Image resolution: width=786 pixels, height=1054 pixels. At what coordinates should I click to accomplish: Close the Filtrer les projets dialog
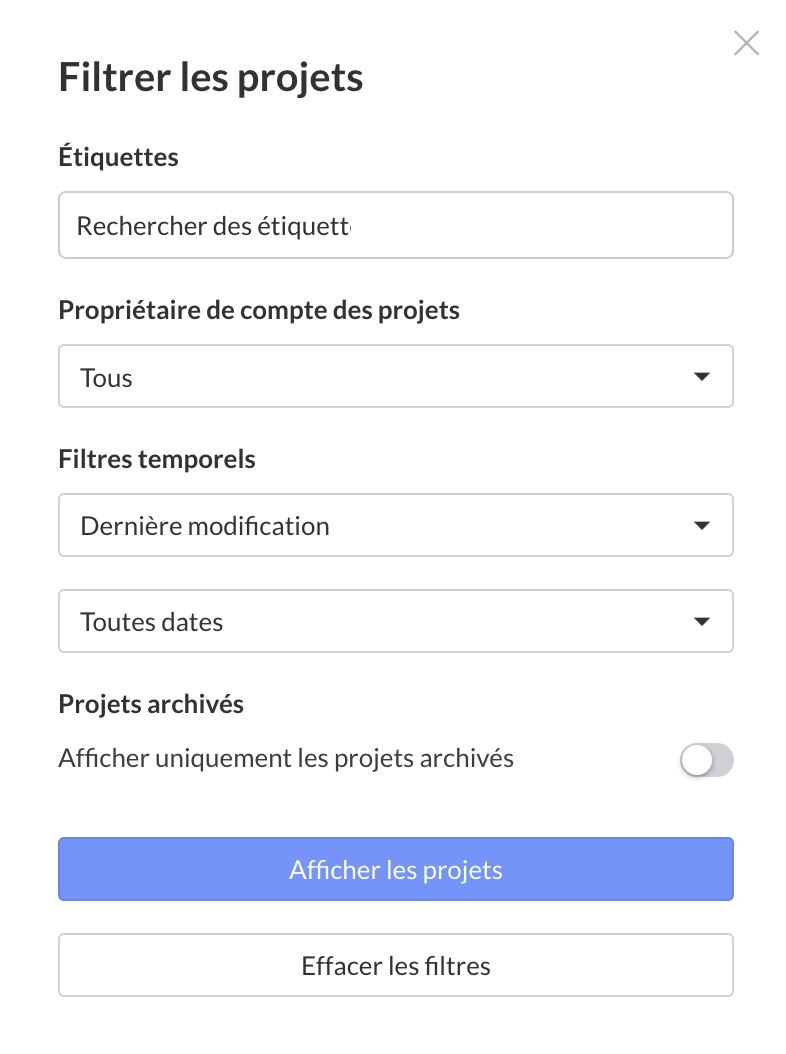tap(746, 43)
